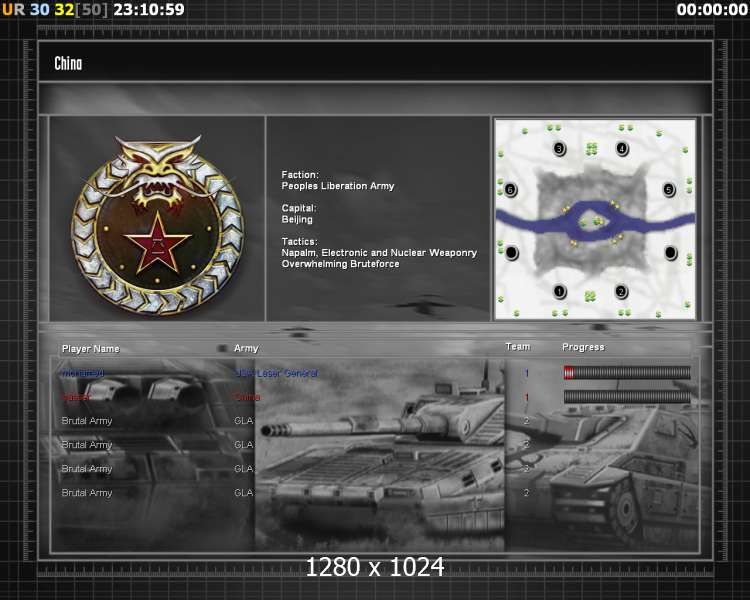Click "Overwhelming Bruteforce" text
Image resolution: width=750 pixels, height=600 pixels.
point(340,264)
